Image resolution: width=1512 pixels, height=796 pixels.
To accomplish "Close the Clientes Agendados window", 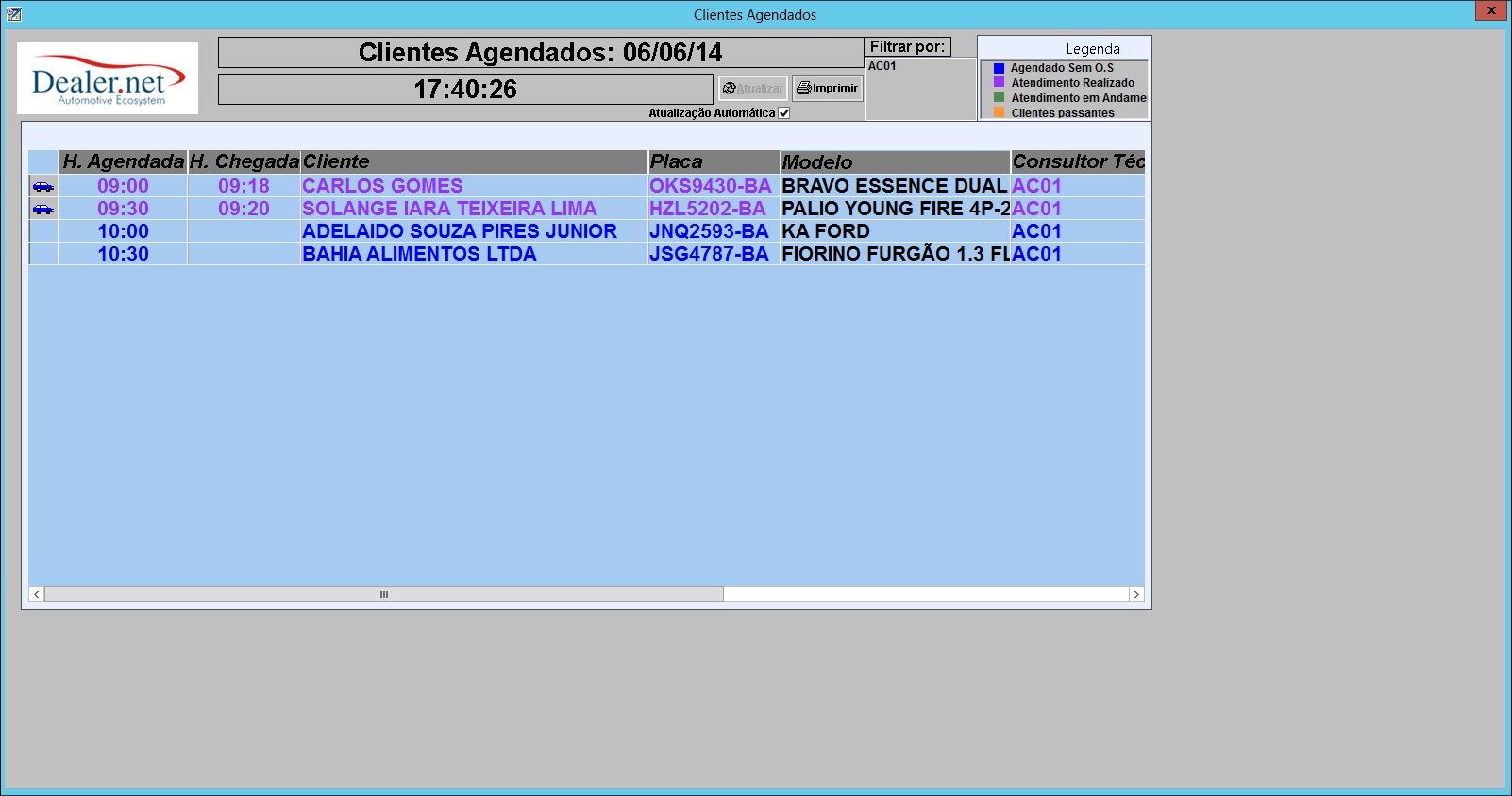I will coord(1491,10).
